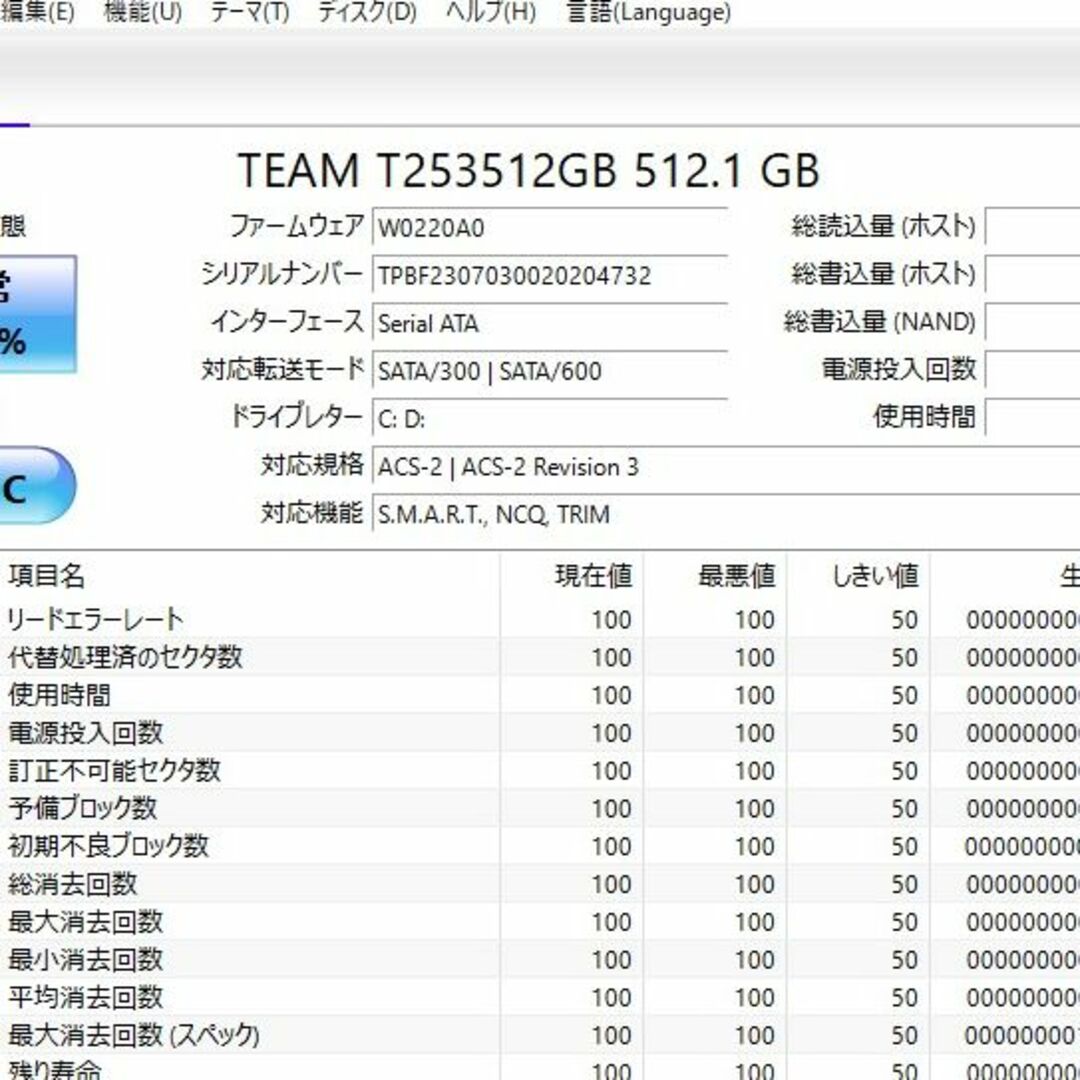Click current value 100 of 最小消去回数
Screen dimensions: 1080x1080
pos(612,960)
